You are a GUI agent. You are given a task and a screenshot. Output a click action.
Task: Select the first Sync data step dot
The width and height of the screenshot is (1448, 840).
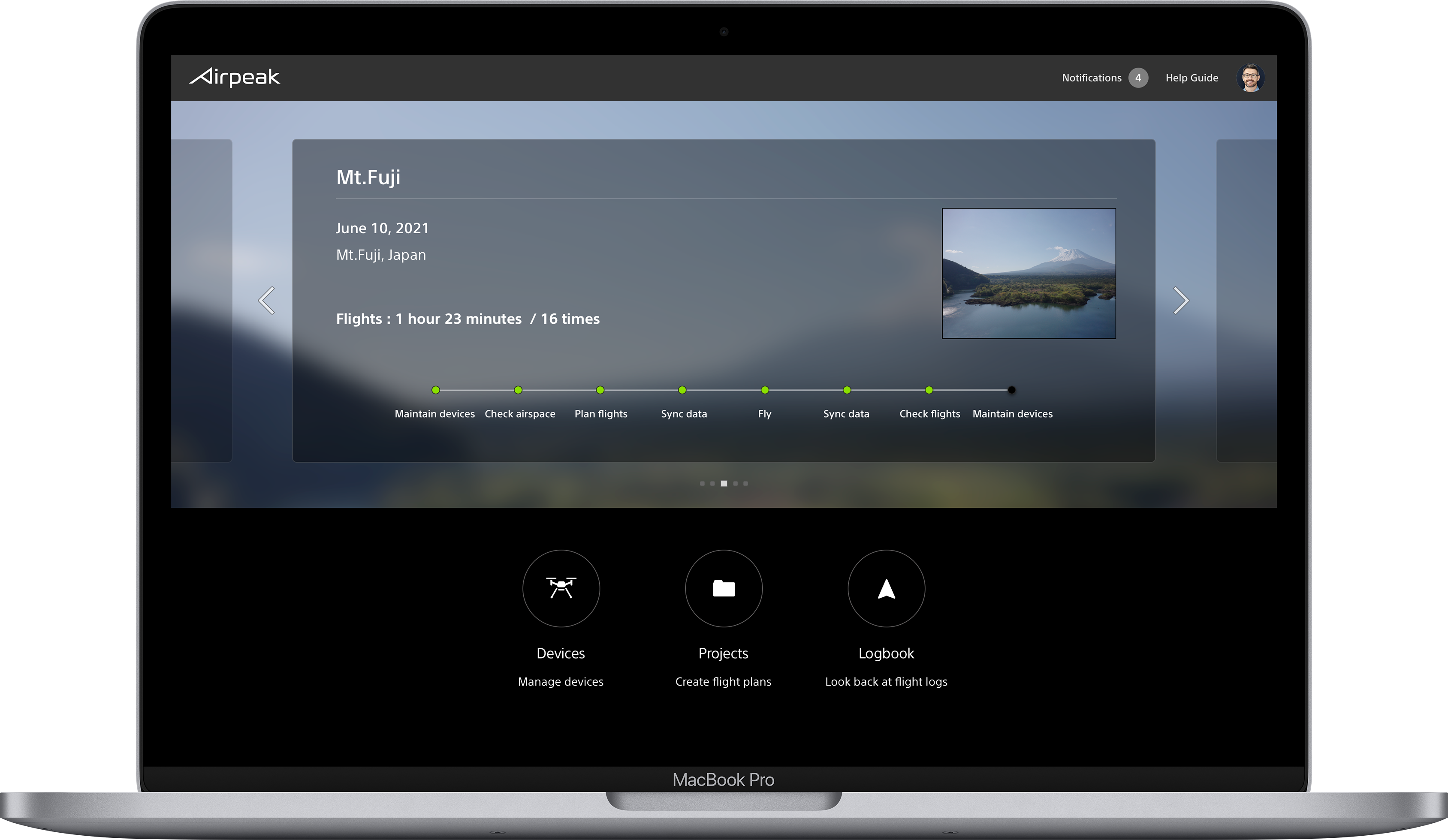coord(682,390)
